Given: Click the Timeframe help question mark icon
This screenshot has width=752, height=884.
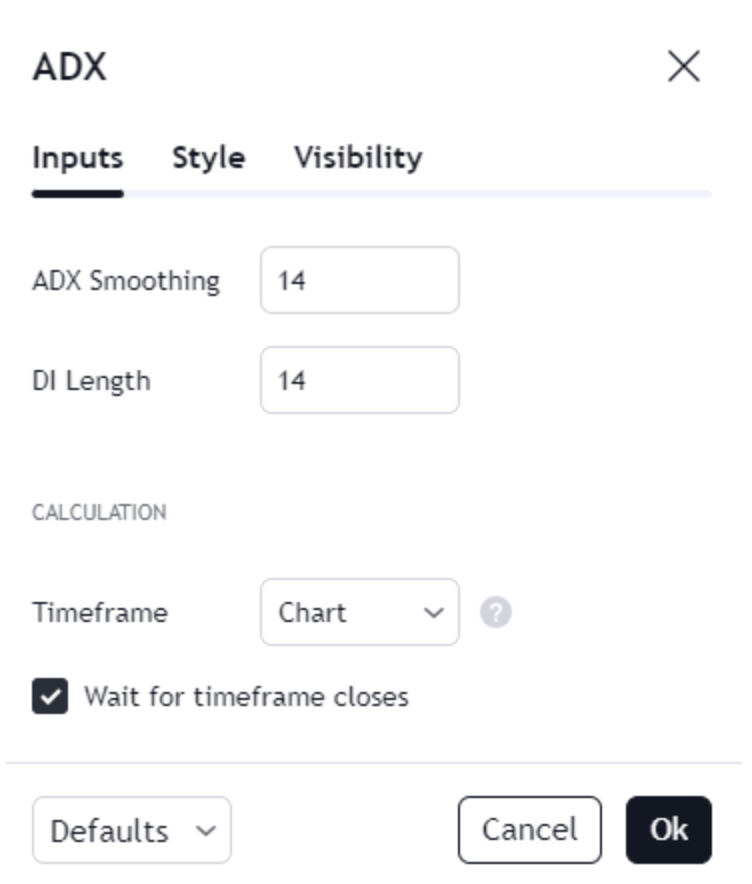Looking at the screenshot, I should (x=495, y=612).
